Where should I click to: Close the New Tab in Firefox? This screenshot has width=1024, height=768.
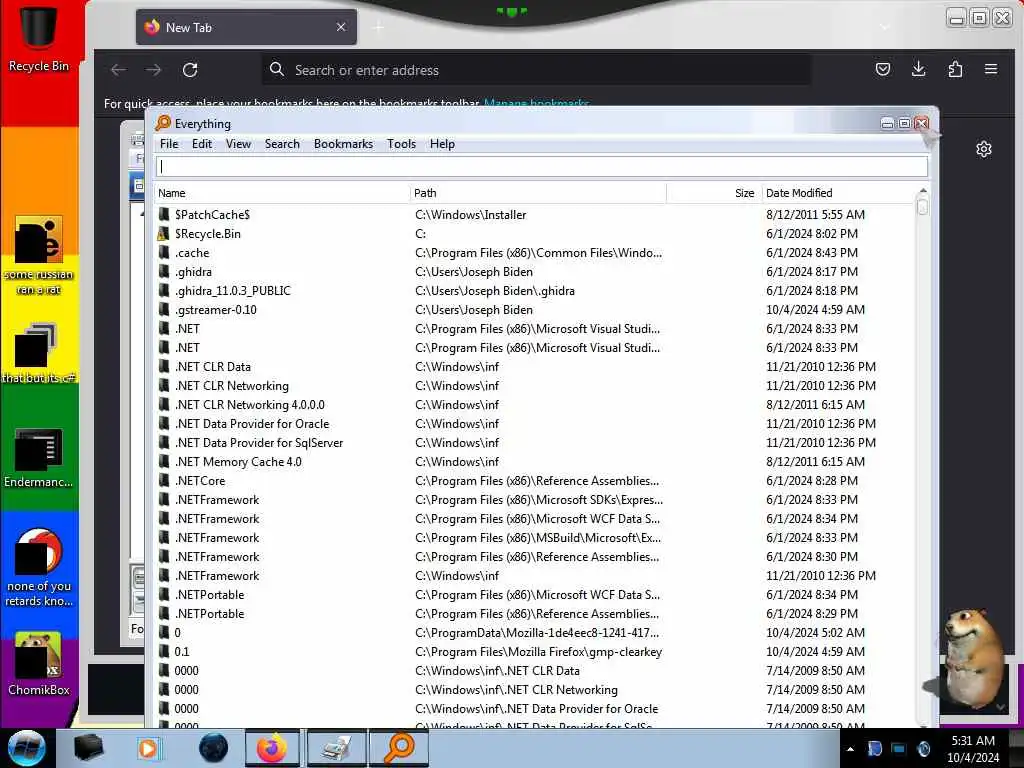[x=341, y=27]
